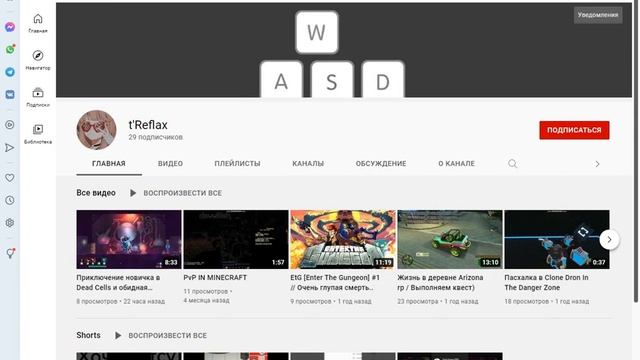Click the channel search magnifier icon
Screen dimensions: 640x360
[x=513, y=164]
